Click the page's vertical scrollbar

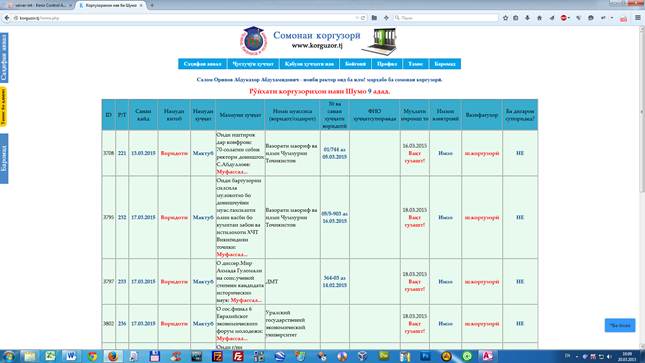[642, 187]
